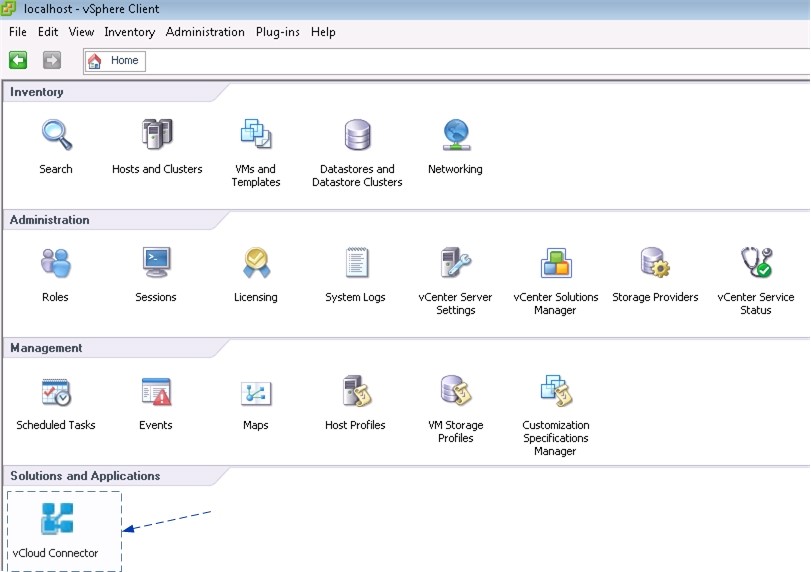
Task: Open the File menu
Action: (x=18, y=32)
